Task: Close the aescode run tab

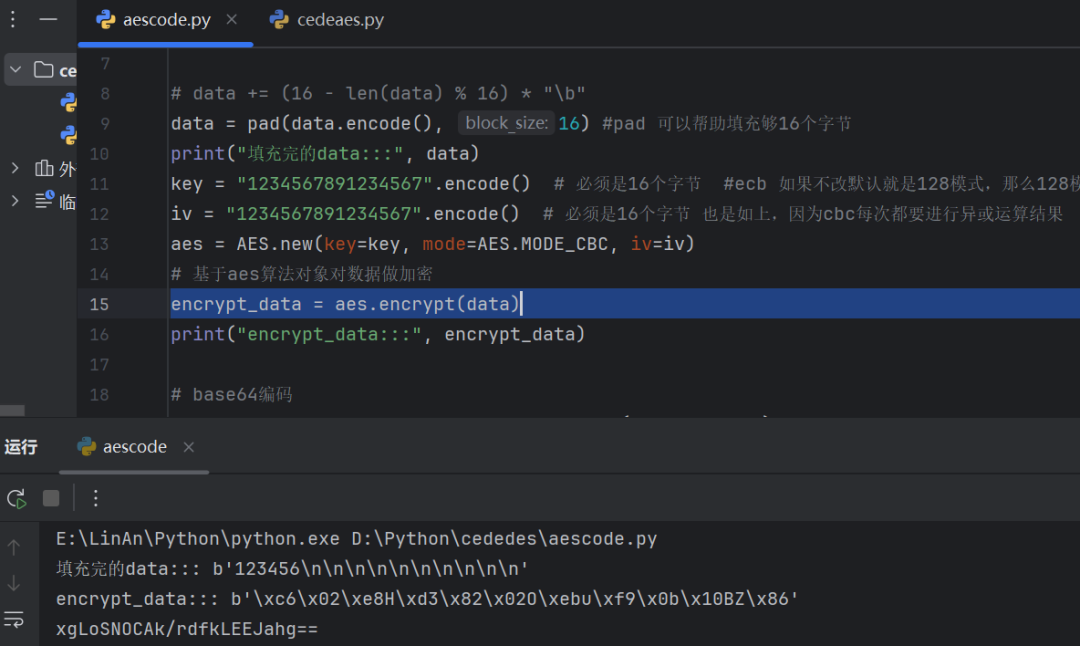Action: coord(188,447)
